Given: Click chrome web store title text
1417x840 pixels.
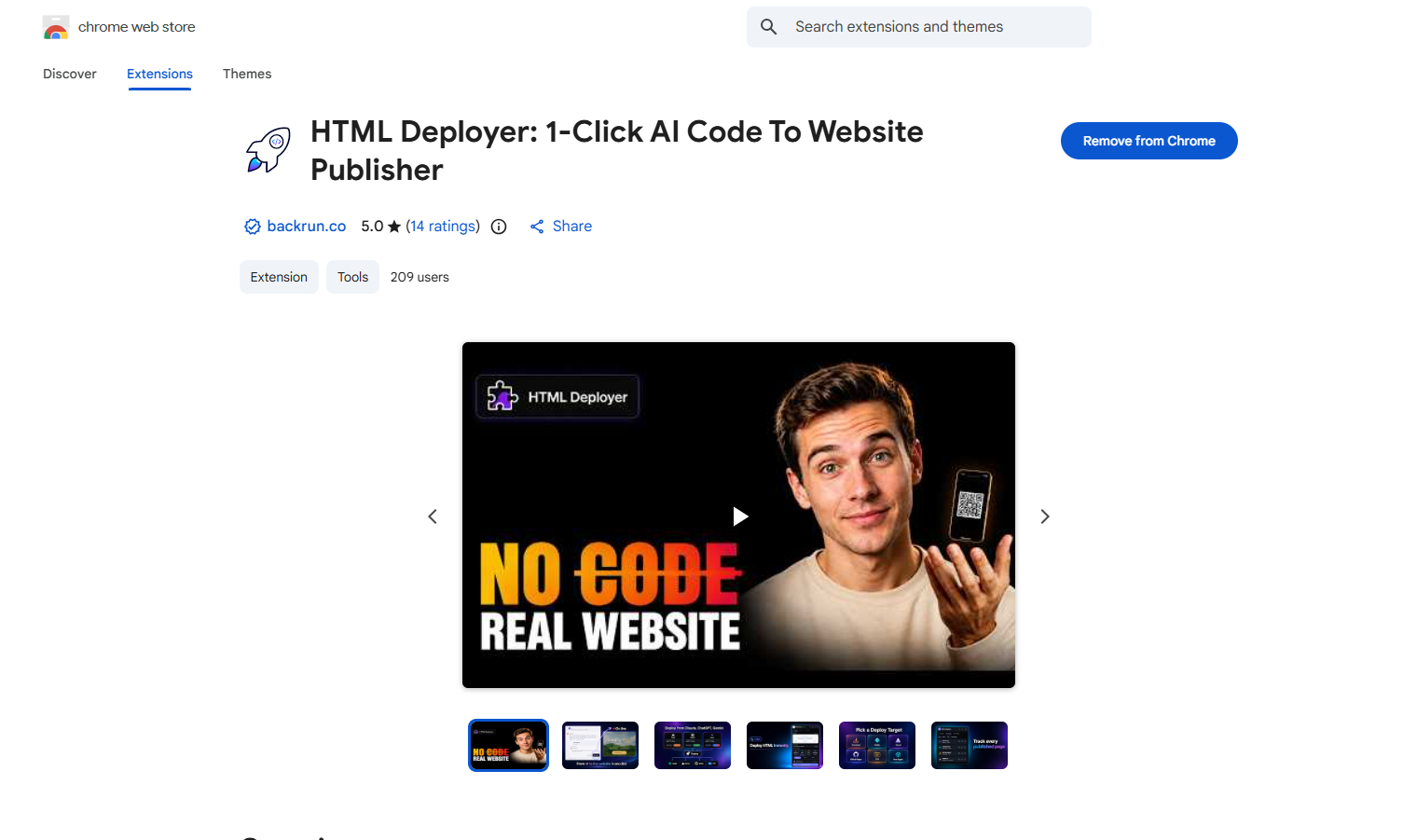Looking at the screenshot, I should coord(137,27).
